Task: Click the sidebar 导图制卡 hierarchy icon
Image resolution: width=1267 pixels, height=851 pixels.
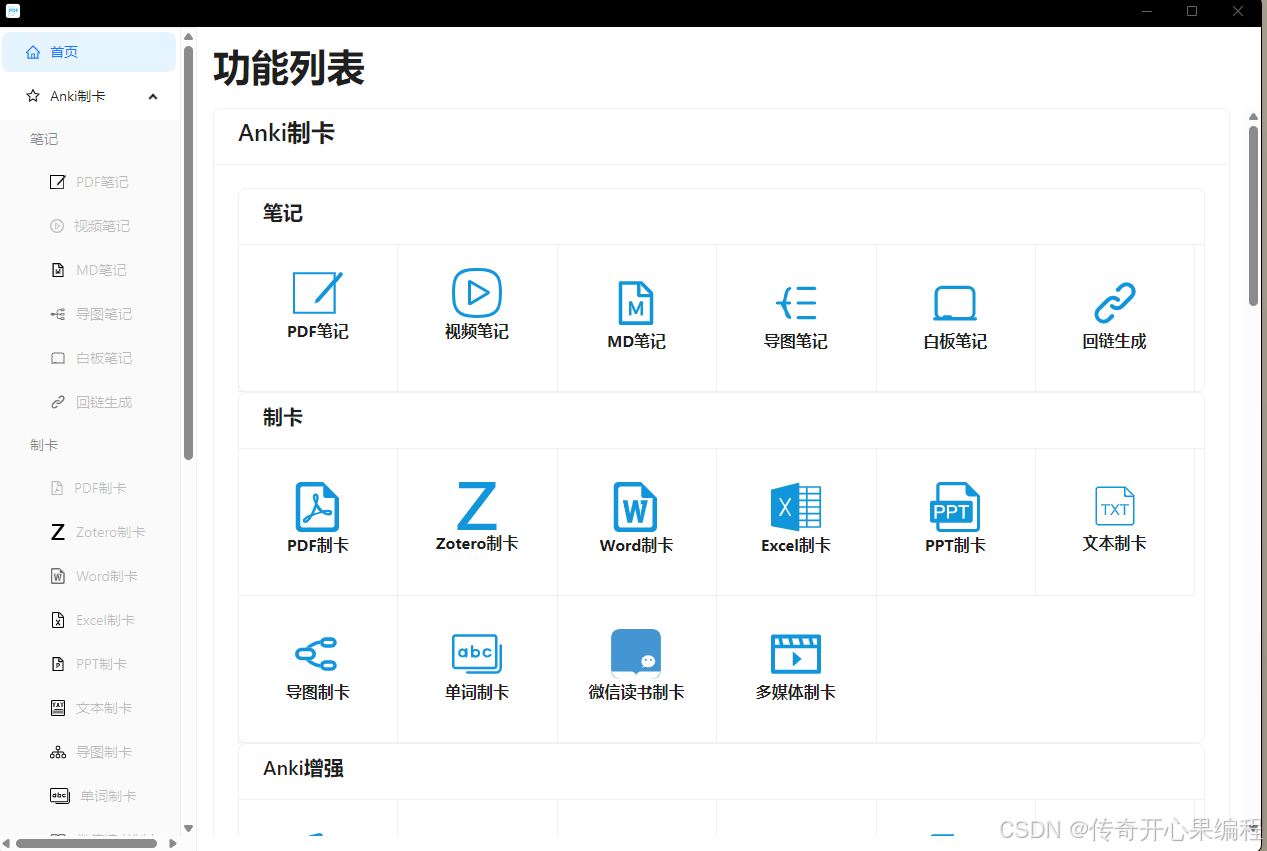Action: (x=58, y=752)
